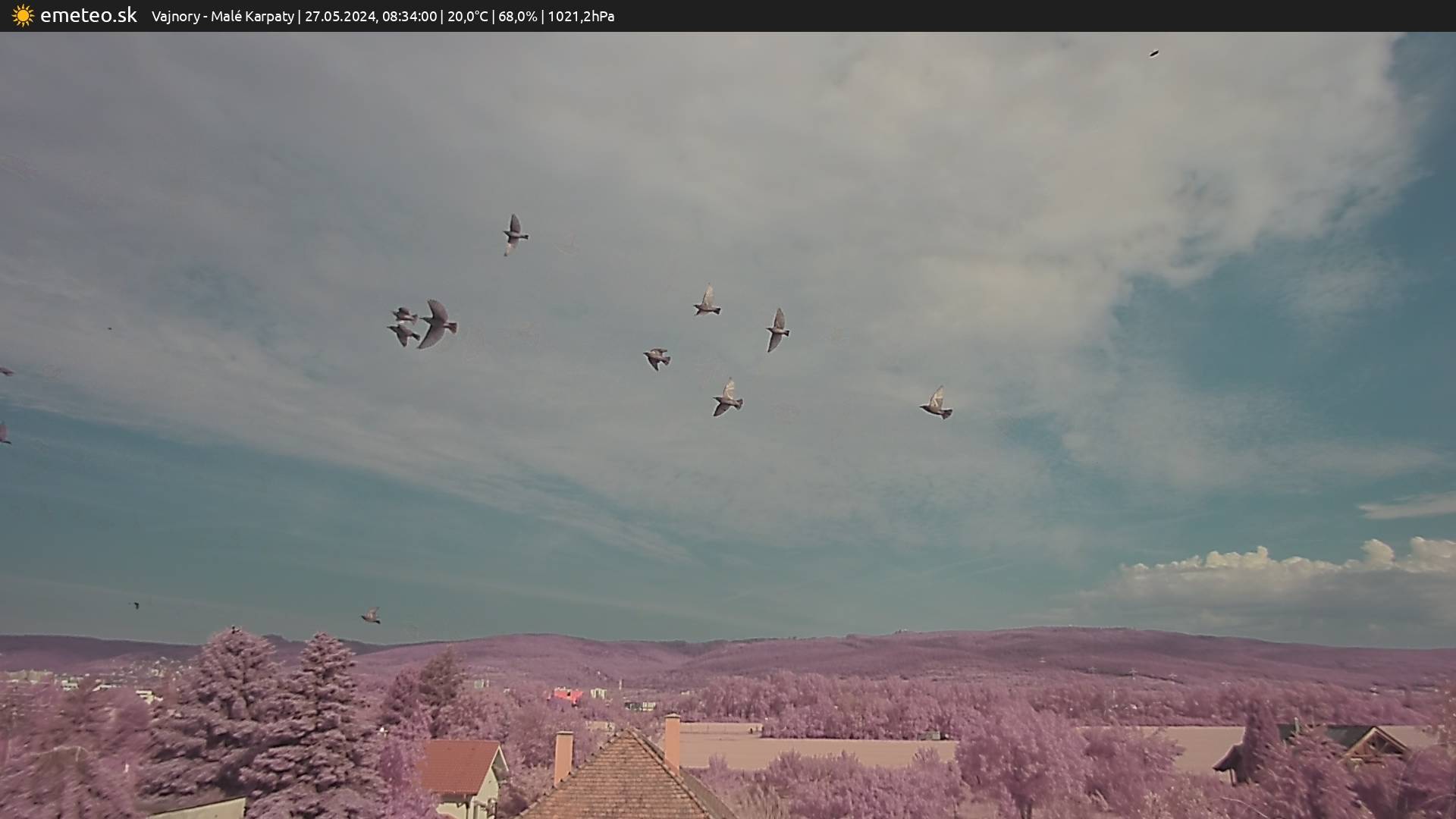Click the small dark speck near top-right corner
Screen dimensions: 1456x819
point(1154,54)
